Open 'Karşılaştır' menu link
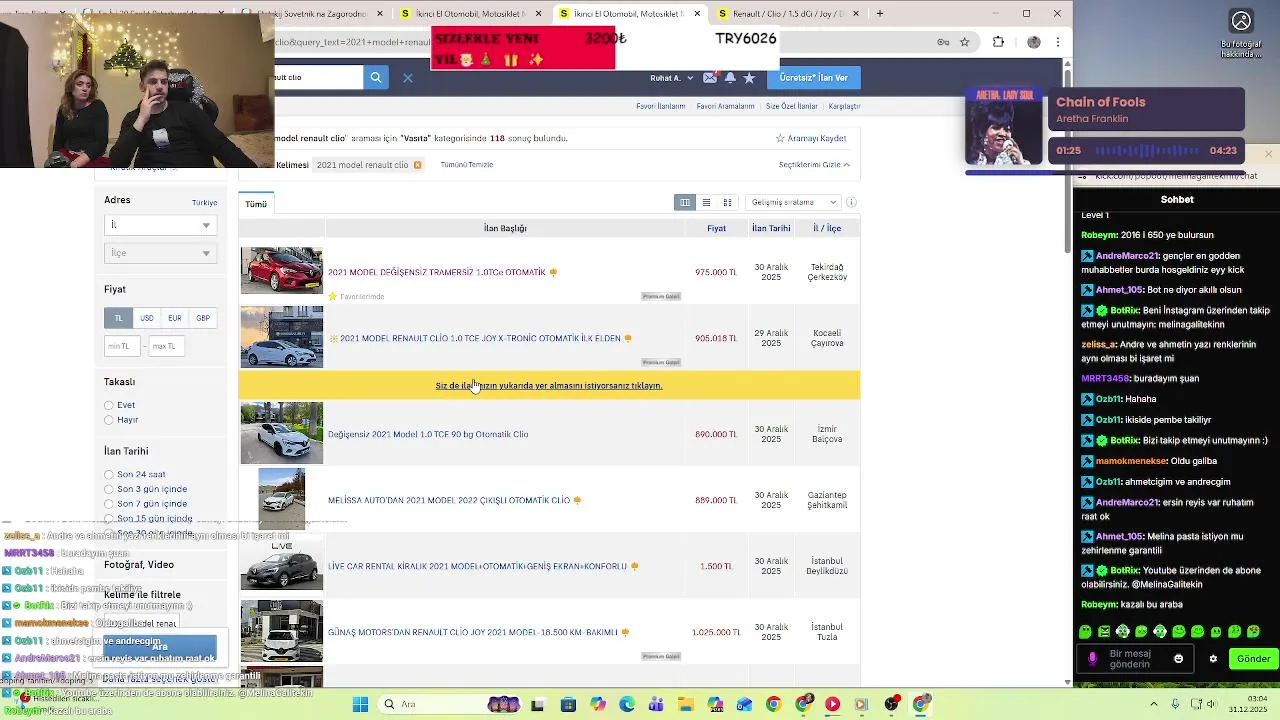 click(x=844, y=106)
